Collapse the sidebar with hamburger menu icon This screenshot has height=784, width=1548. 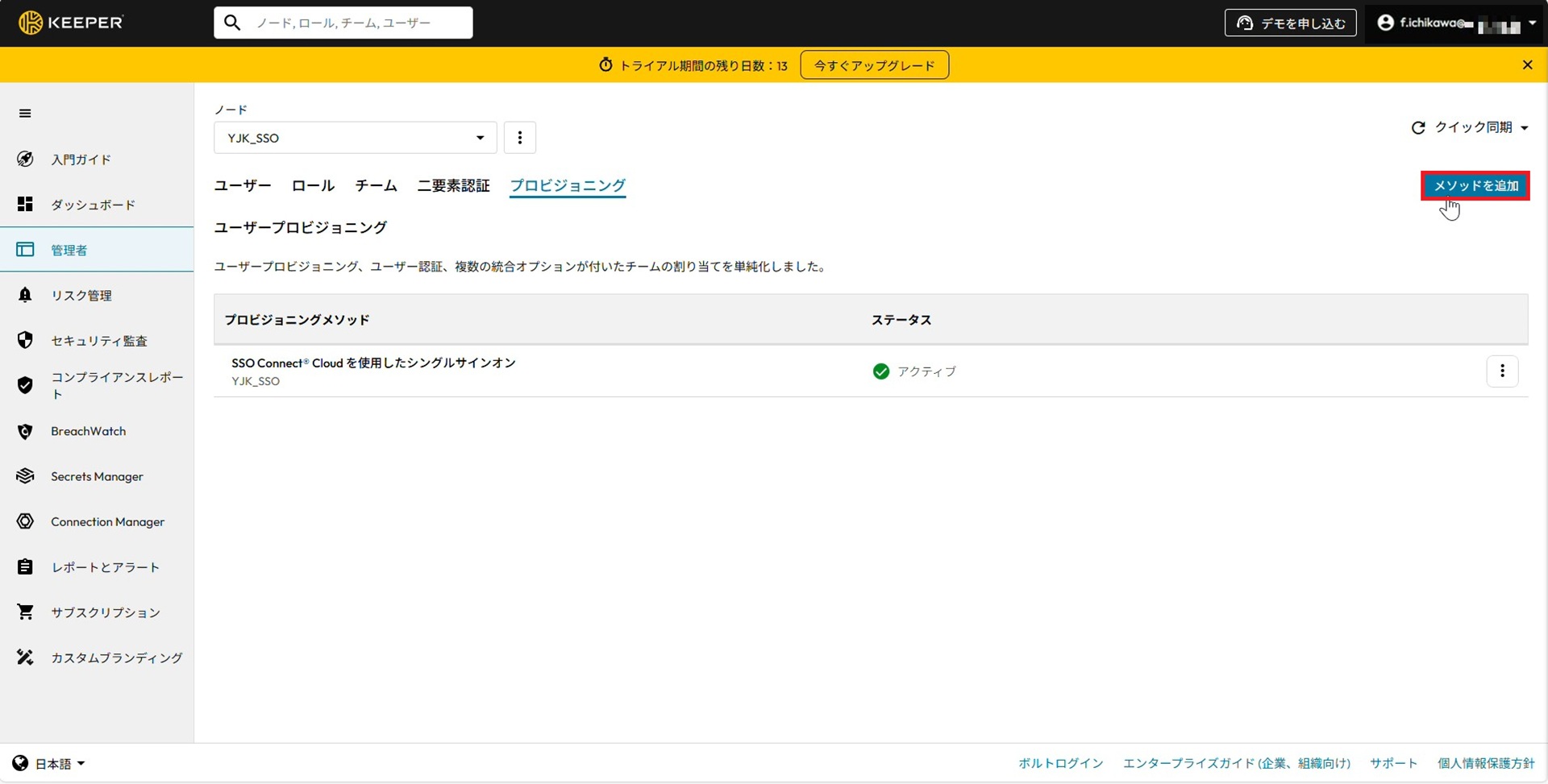25,114
